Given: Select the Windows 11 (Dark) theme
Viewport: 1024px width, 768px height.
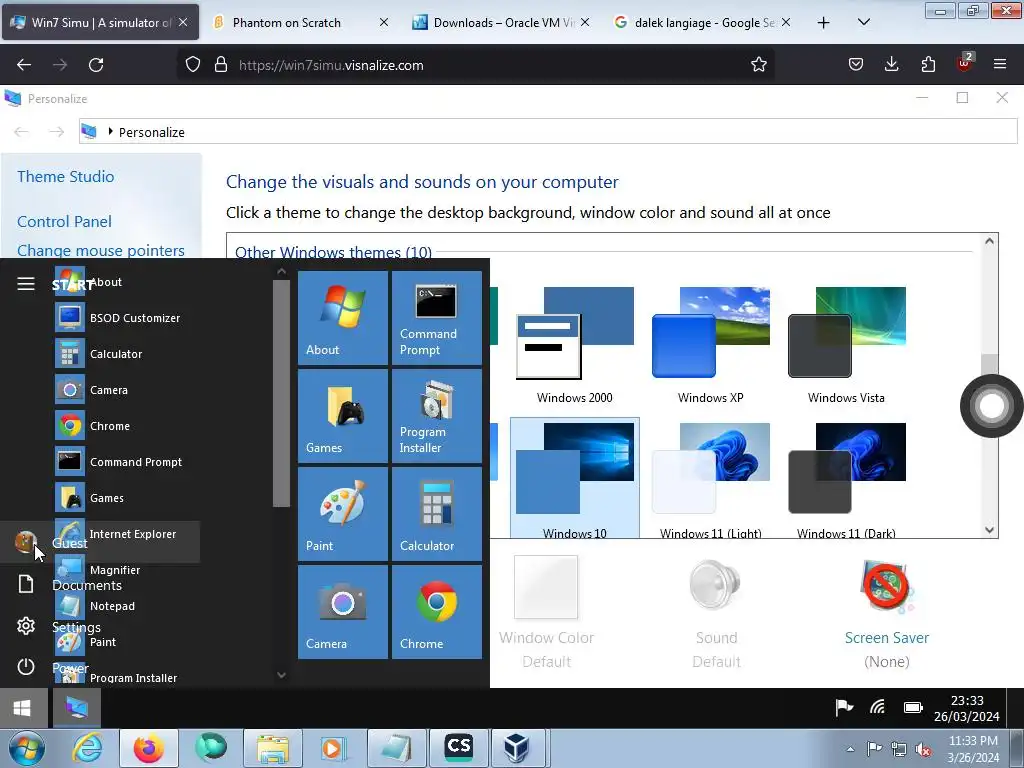Looking at the screenshot, I should click(846, 479).
